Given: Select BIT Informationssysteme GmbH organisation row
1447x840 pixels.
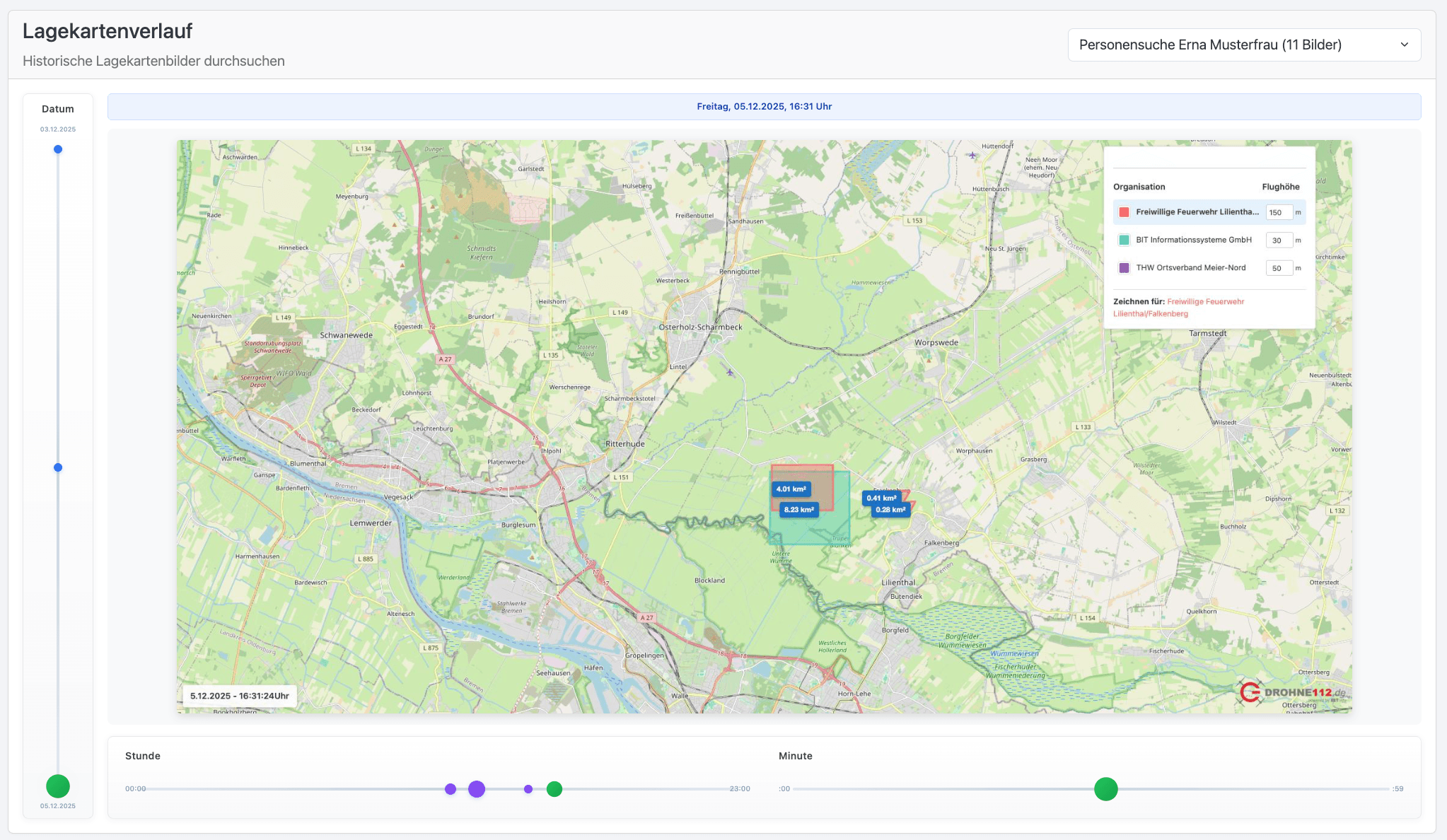Looking at the screenshot, I should tap(1193, 240).
